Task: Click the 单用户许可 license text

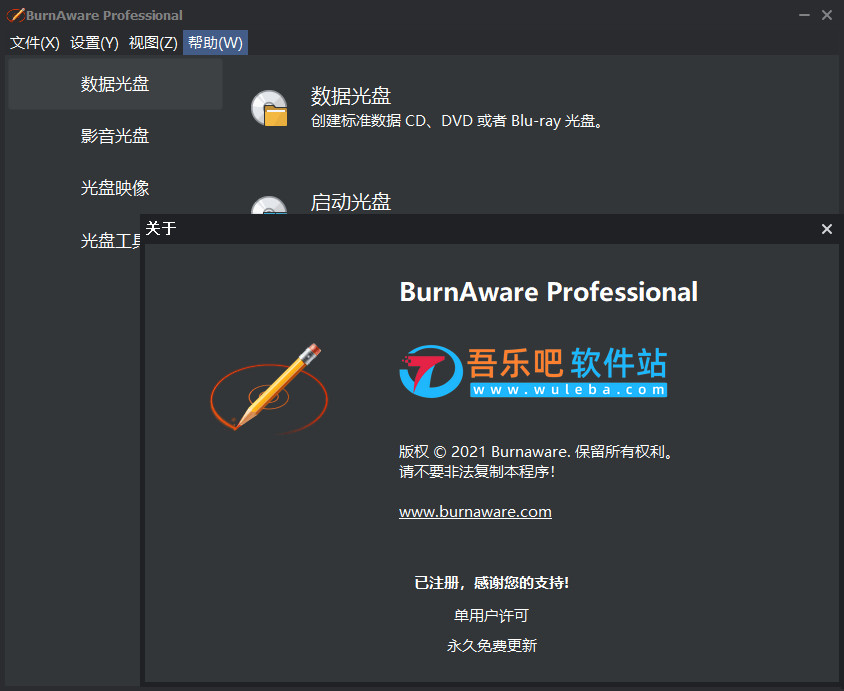Action: 491,615
